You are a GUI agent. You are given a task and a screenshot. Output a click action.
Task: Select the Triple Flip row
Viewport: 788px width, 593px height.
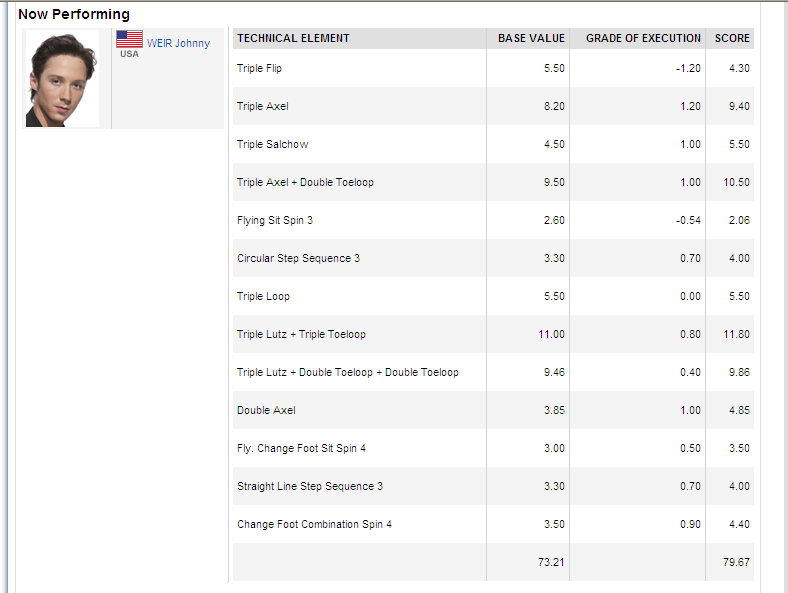click(493, 68)
